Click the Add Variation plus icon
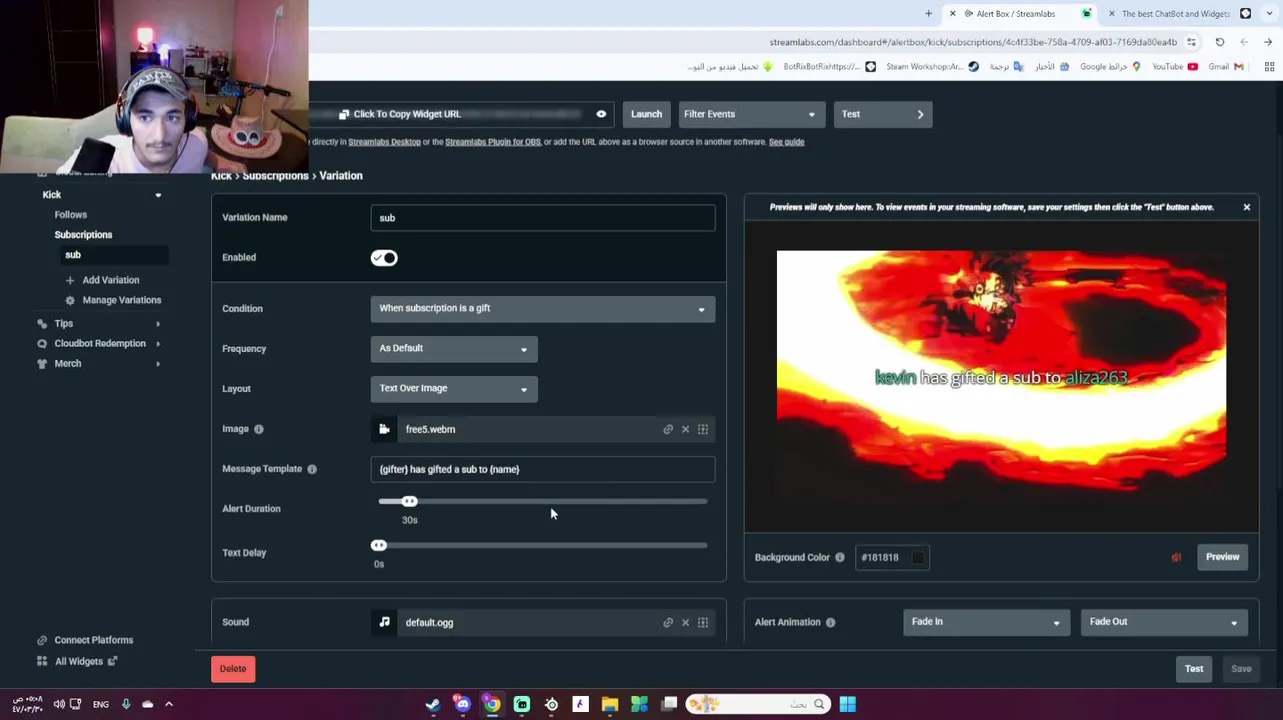 point(70,280)
